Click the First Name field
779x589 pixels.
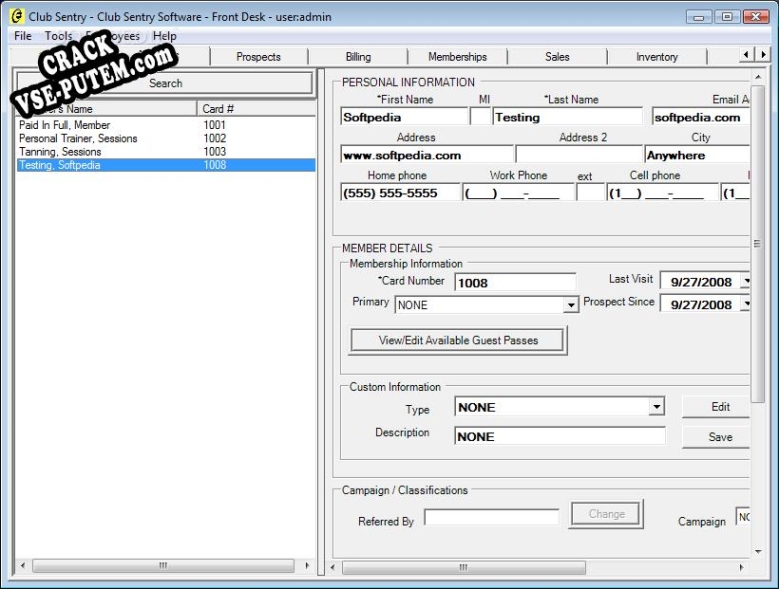(404, 117)
